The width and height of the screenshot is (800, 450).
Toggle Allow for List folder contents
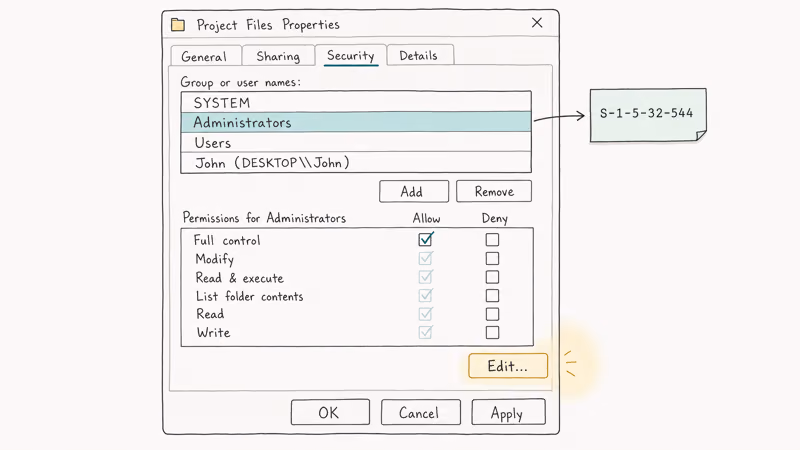426,295
